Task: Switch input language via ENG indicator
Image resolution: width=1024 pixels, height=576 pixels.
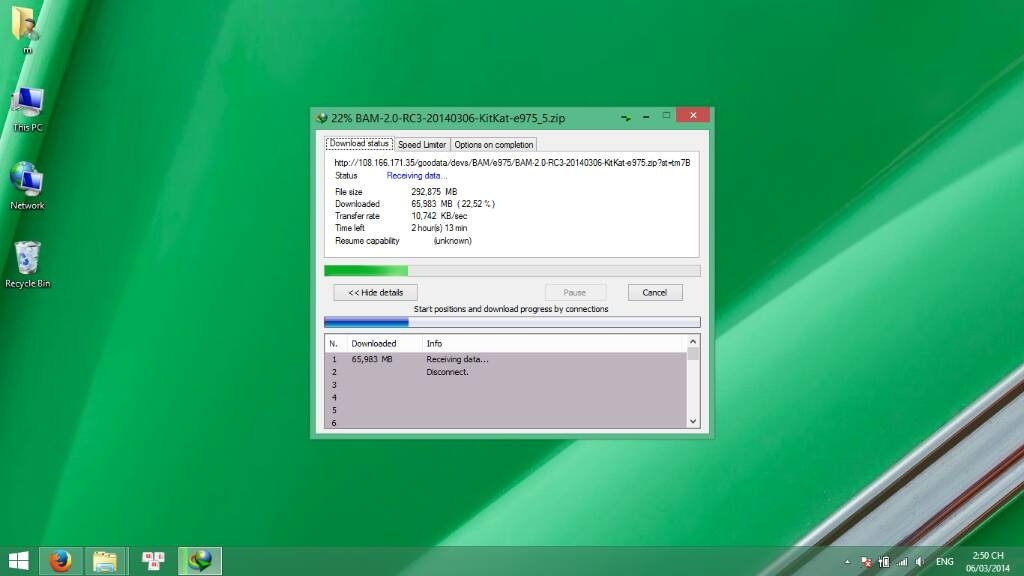Action: [x=944, y=562]
